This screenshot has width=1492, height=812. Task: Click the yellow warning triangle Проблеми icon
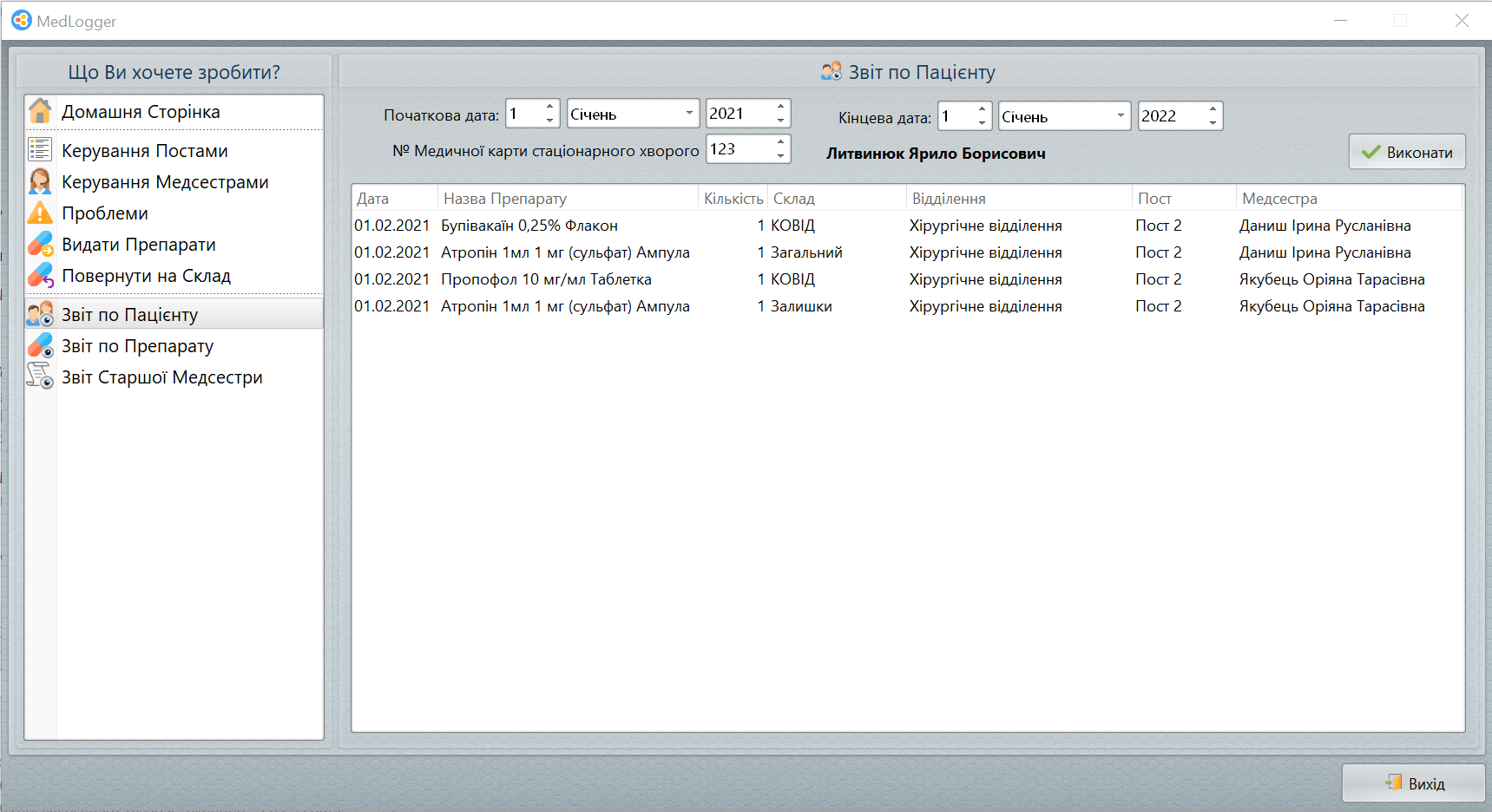coord(40,213)
